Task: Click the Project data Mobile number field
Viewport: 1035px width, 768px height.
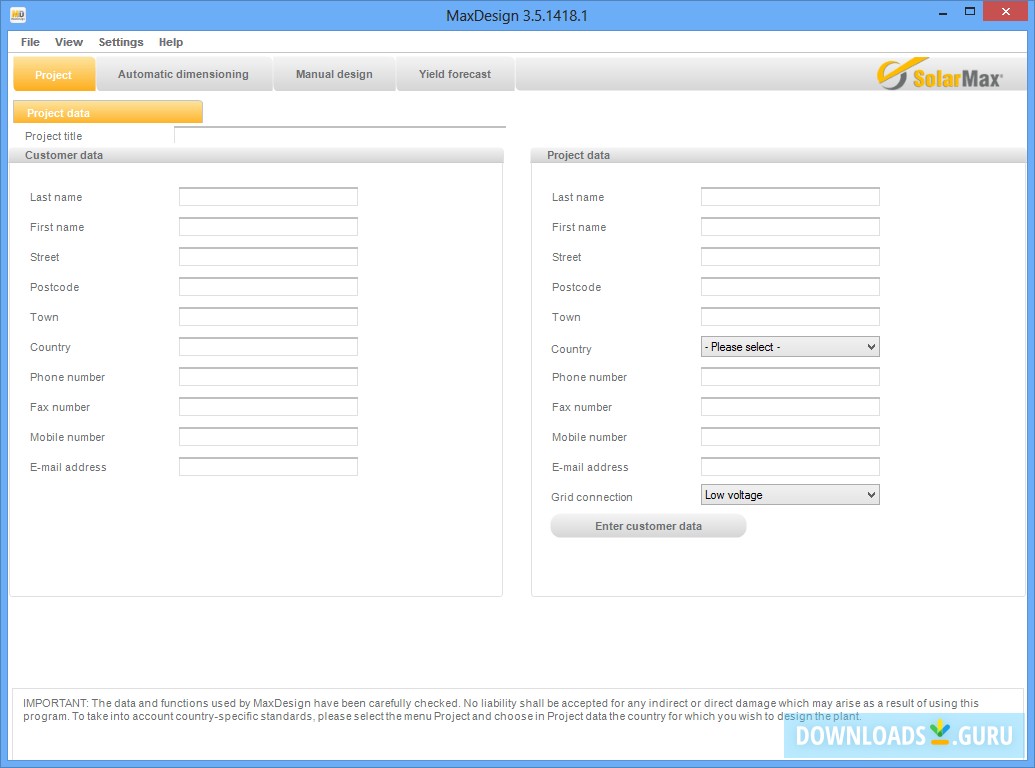Action: point(790,437)
